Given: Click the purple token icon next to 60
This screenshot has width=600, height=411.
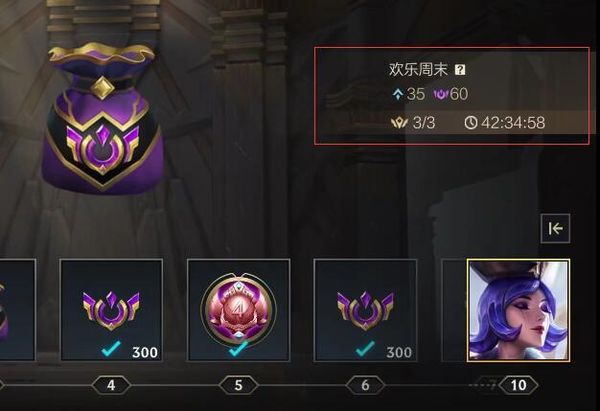Looking at the screenshot, I should click(441, 94).
